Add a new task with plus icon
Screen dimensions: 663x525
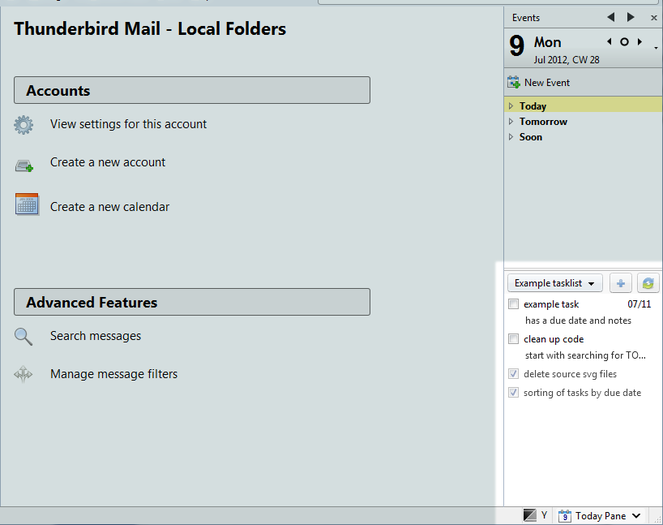click(x=620, y=284)
